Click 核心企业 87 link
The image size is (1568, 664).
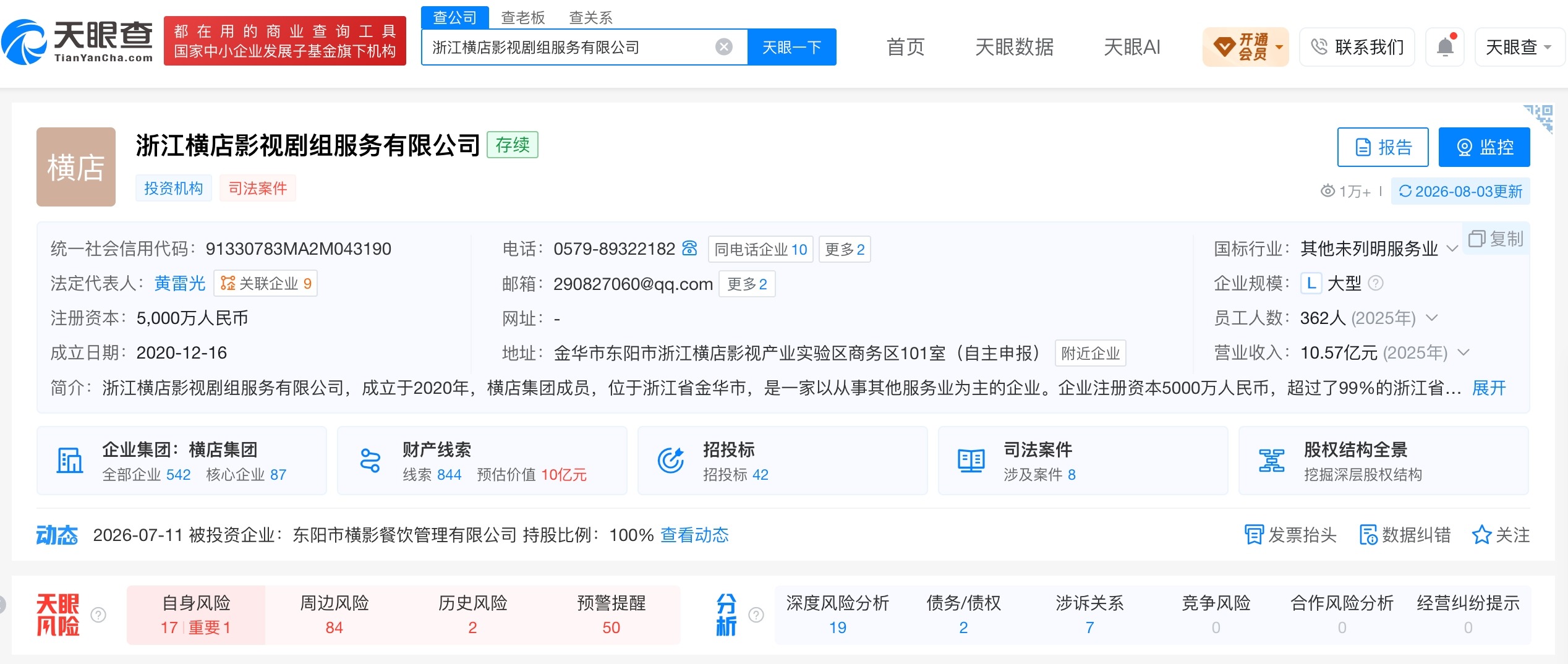pyautogui.click(x=246, y=474)
